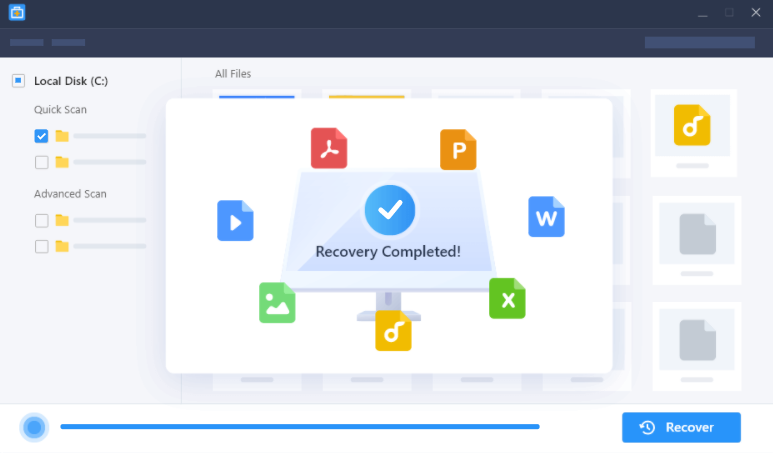This screenshot has height=453, width=773.
Task: Click the round blue scan status button
Action: (35, 428)
